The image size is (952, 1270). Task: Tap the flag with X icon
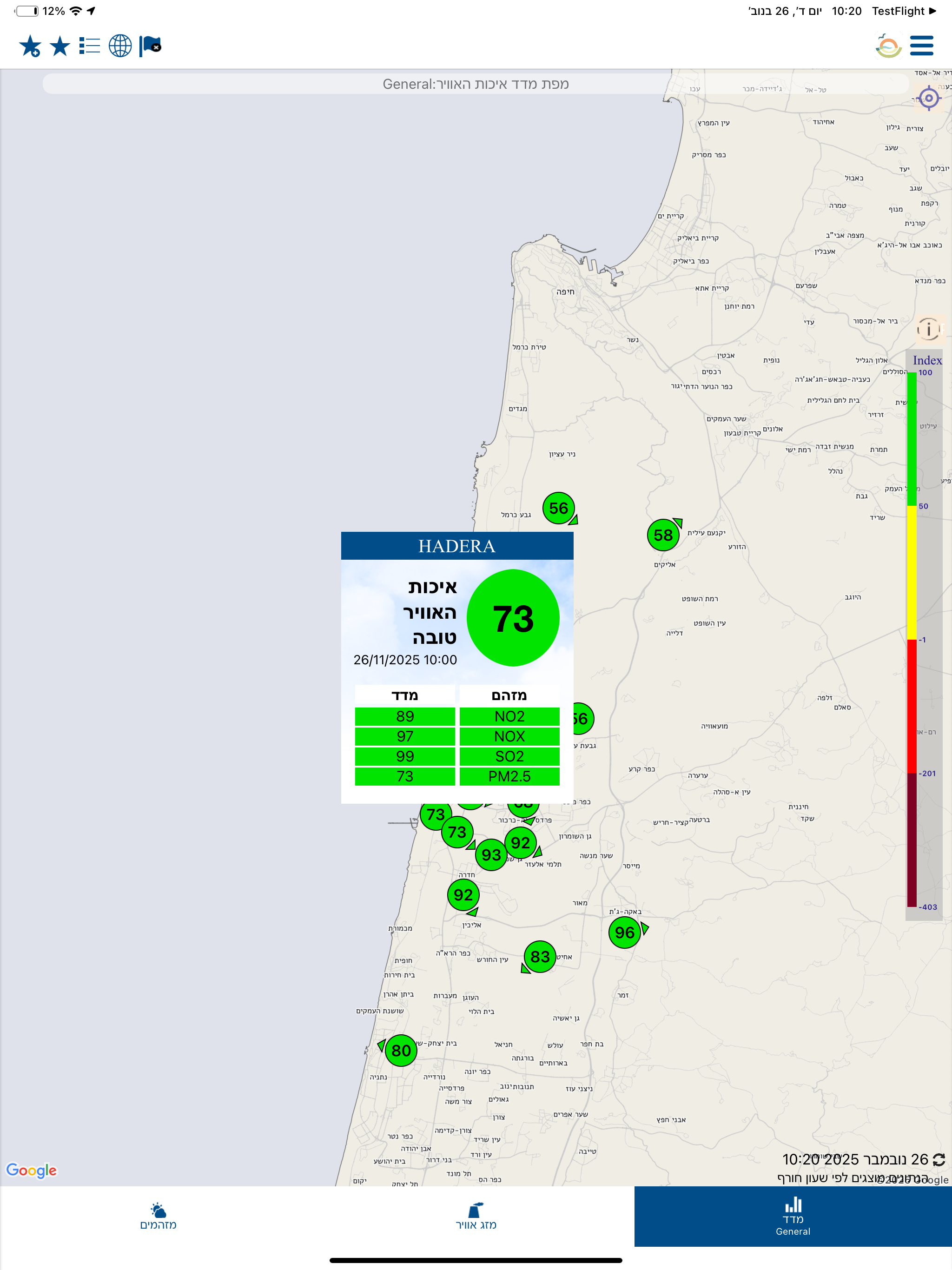tap(151, 46)
